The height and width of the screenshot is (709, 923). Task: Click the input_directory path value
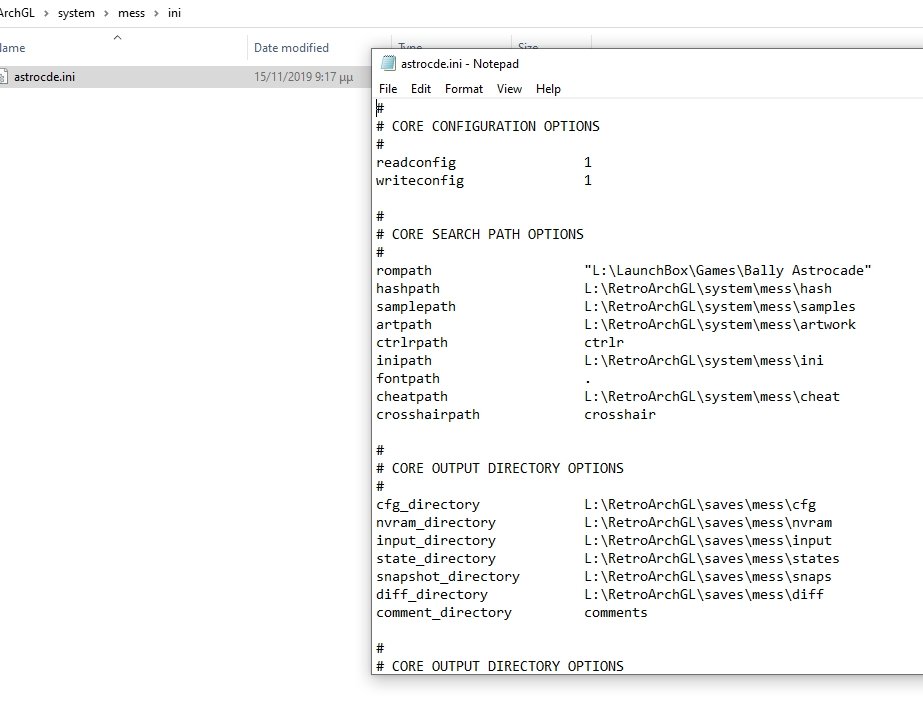pos(708,541)
